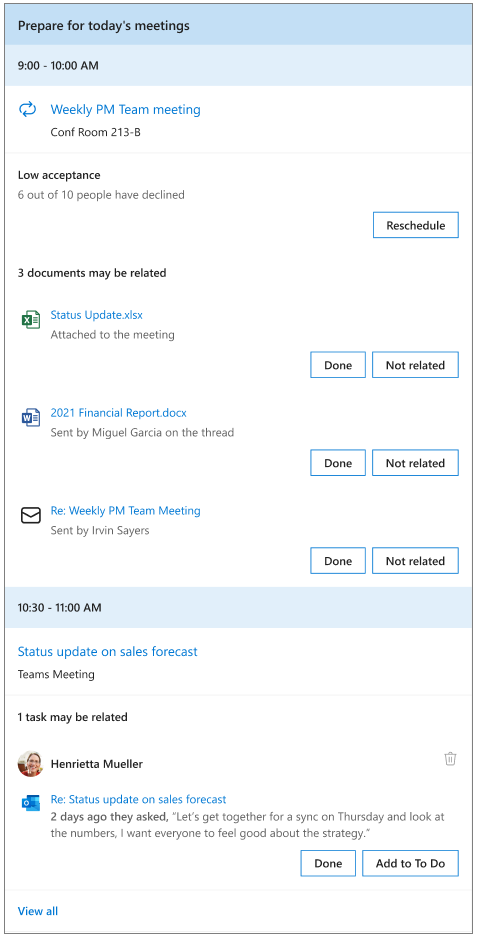Mark Henrietta Mueller's task as Done
This screenshot has width=480, height=939.
(328, 863)
